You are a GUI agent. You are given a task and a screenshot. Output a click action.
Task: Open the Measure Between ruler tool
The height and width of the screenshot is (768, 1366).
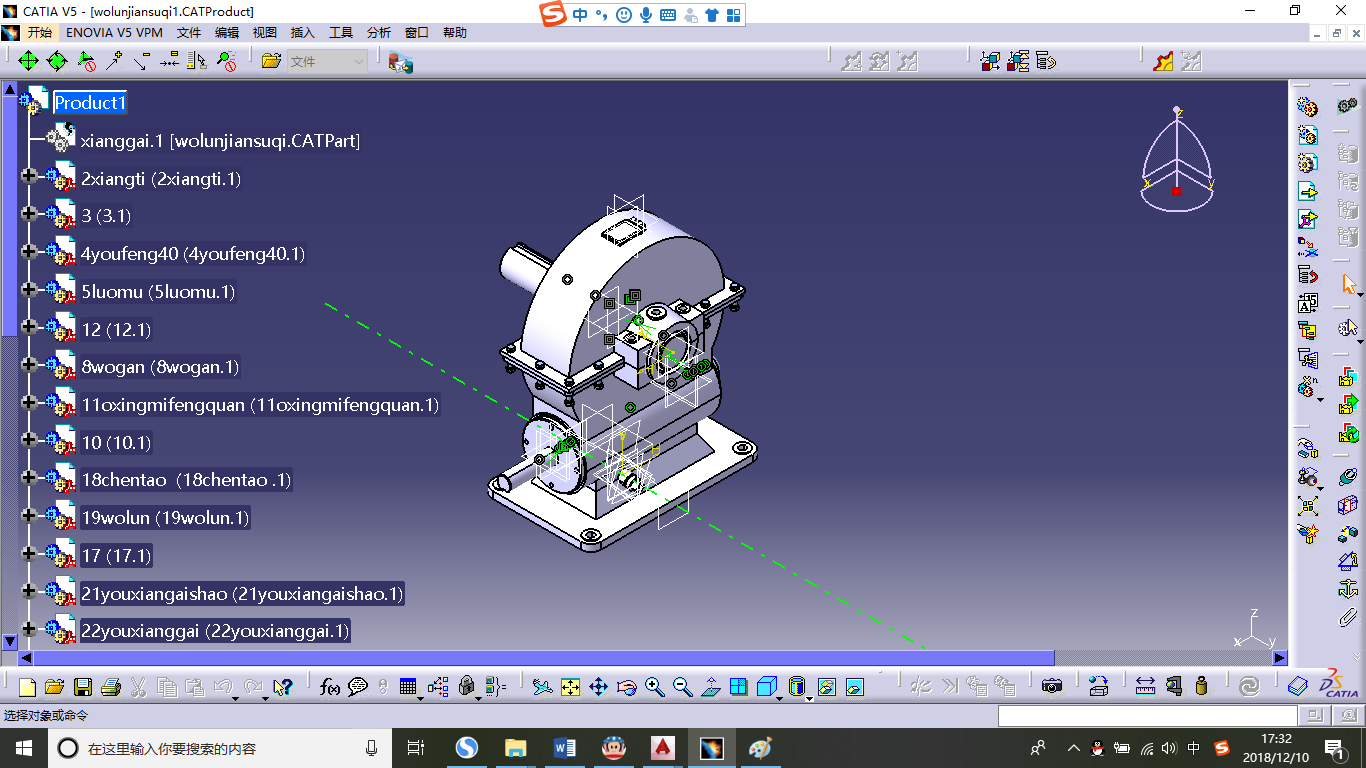[1145, 687]
